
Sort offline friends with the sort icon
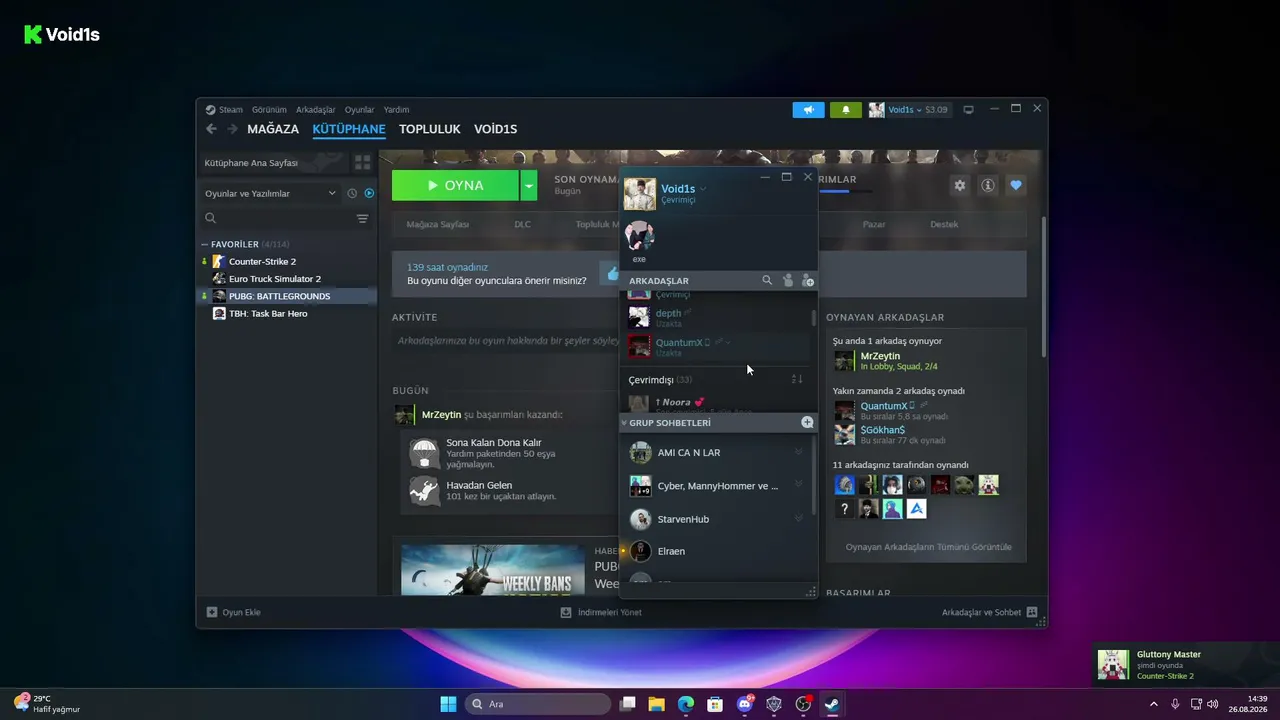click(x=797, y=379)
